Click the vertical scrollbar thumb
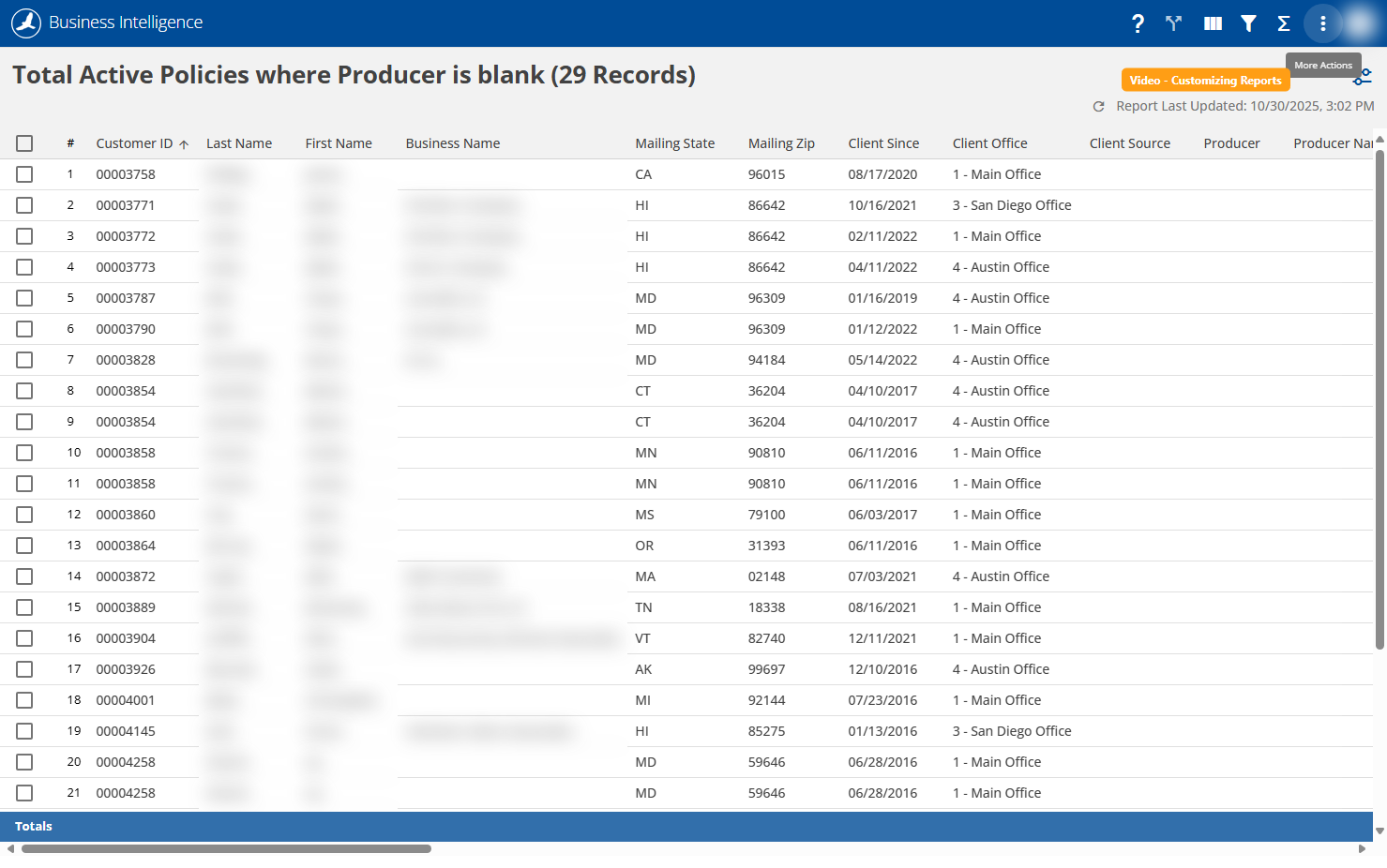 tap(1380, 398)
